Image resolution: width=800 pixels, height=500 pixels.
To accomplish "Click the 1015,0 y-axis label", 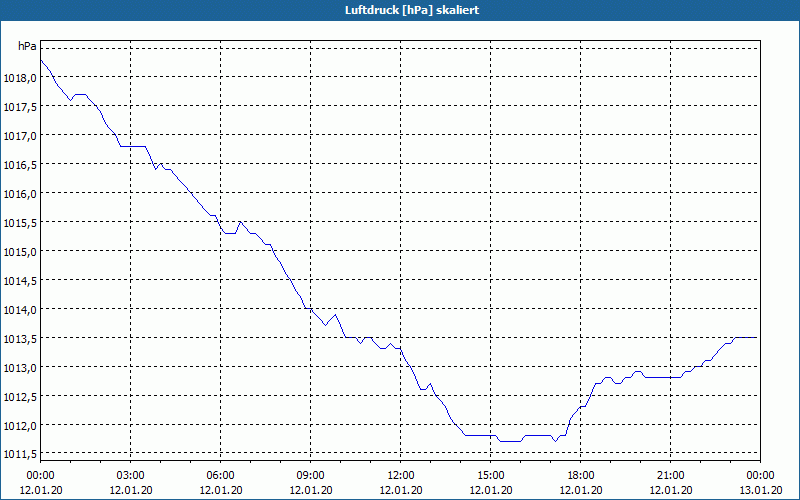I will point(20,252).
